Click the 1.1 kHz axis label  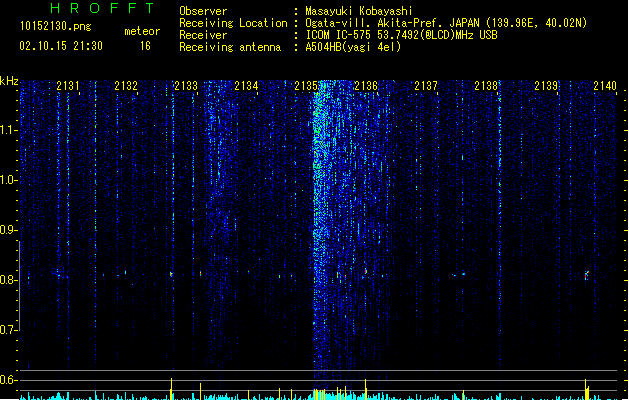[x=8, y=130]
